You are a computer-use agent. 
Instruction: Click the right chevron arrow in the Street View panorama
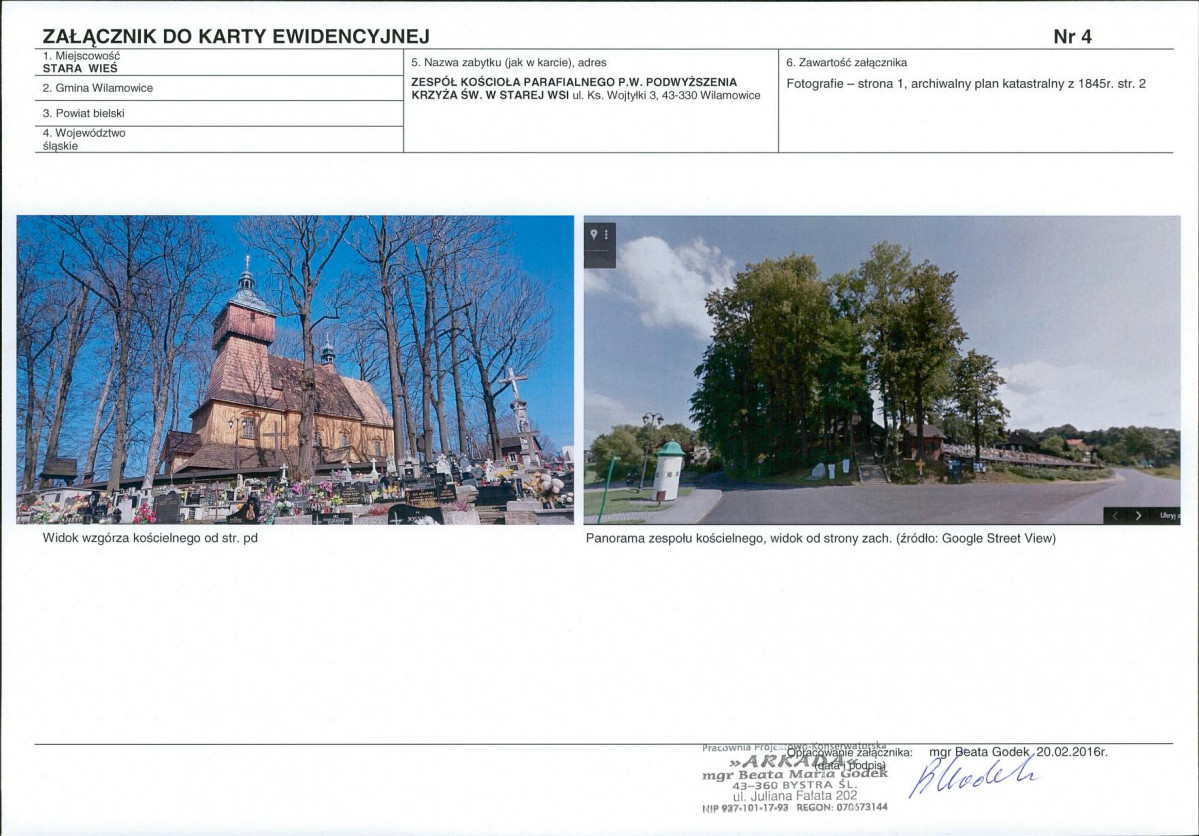[x=1138, y=515]
